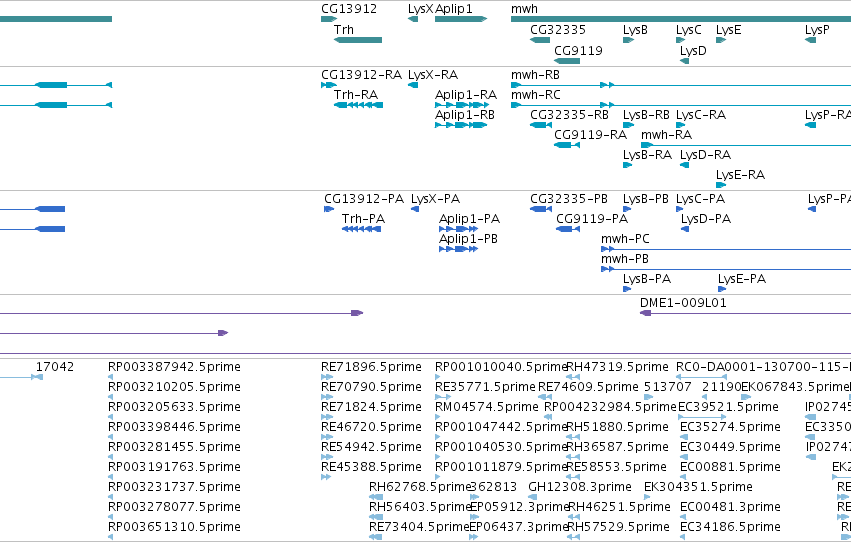Screen dimensions: 851x542
Task: Click EST EK304351.5prime
Action: point(698,487)
